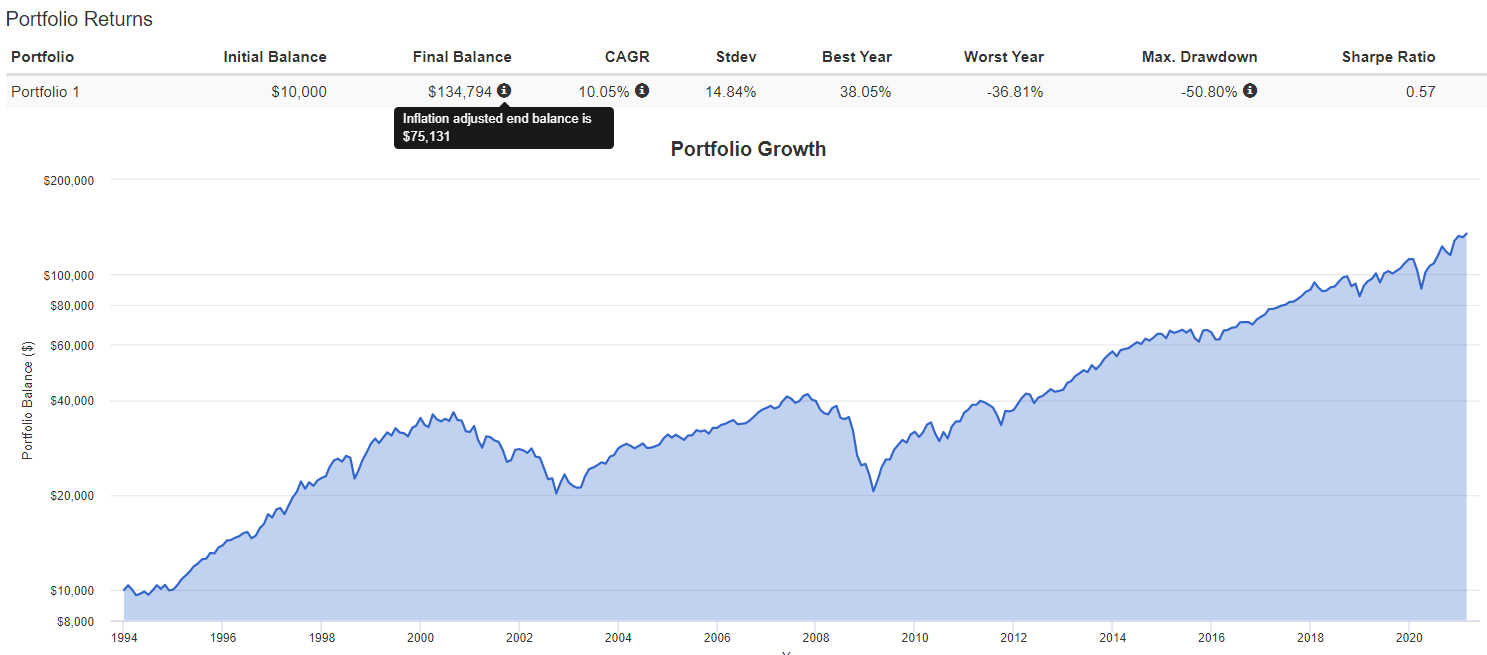1487x655 pixels.
Task: Click the $10,000 Initial Balance value
Action: 298,92
